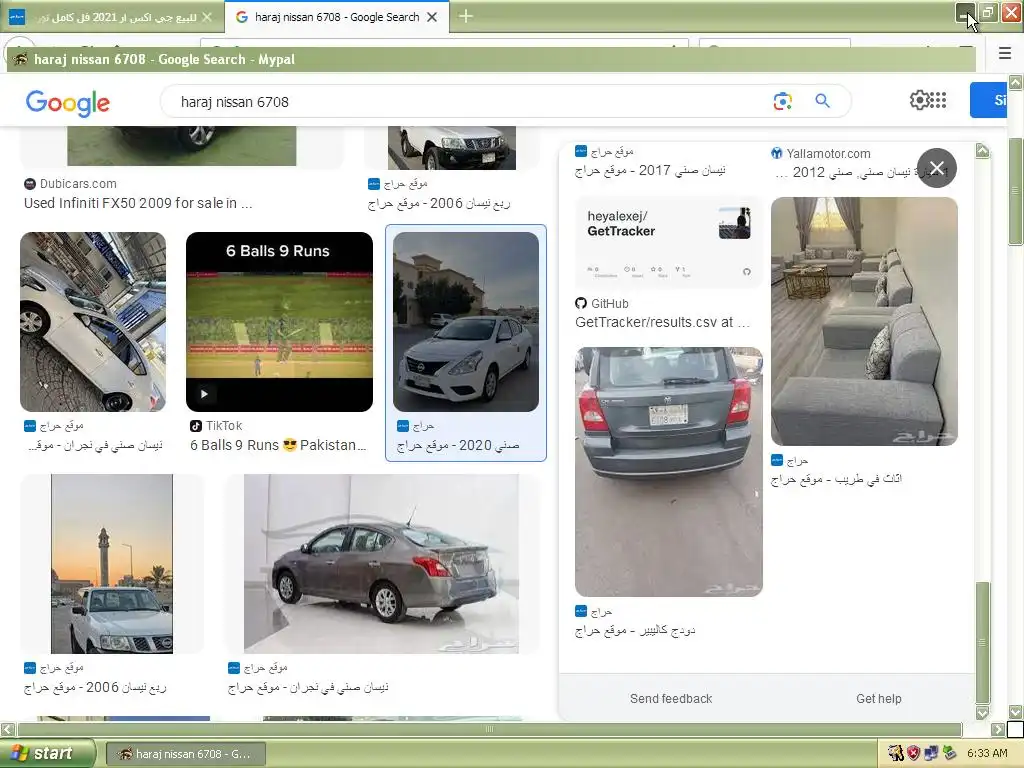Screen dimensions: 1024x768
Task: Play the 6 Balls 9 Runs video
Action: pyautogui.click(x=204, y=394)
